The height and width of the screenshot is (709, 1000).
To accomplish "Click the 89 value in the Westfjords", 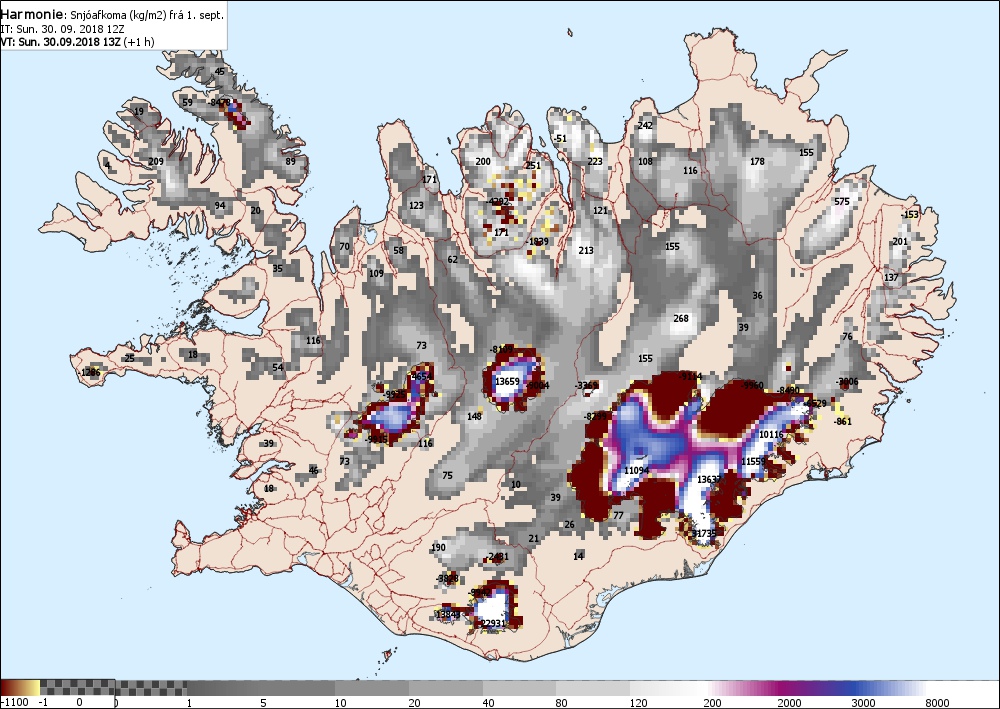I will coord(291,161).
